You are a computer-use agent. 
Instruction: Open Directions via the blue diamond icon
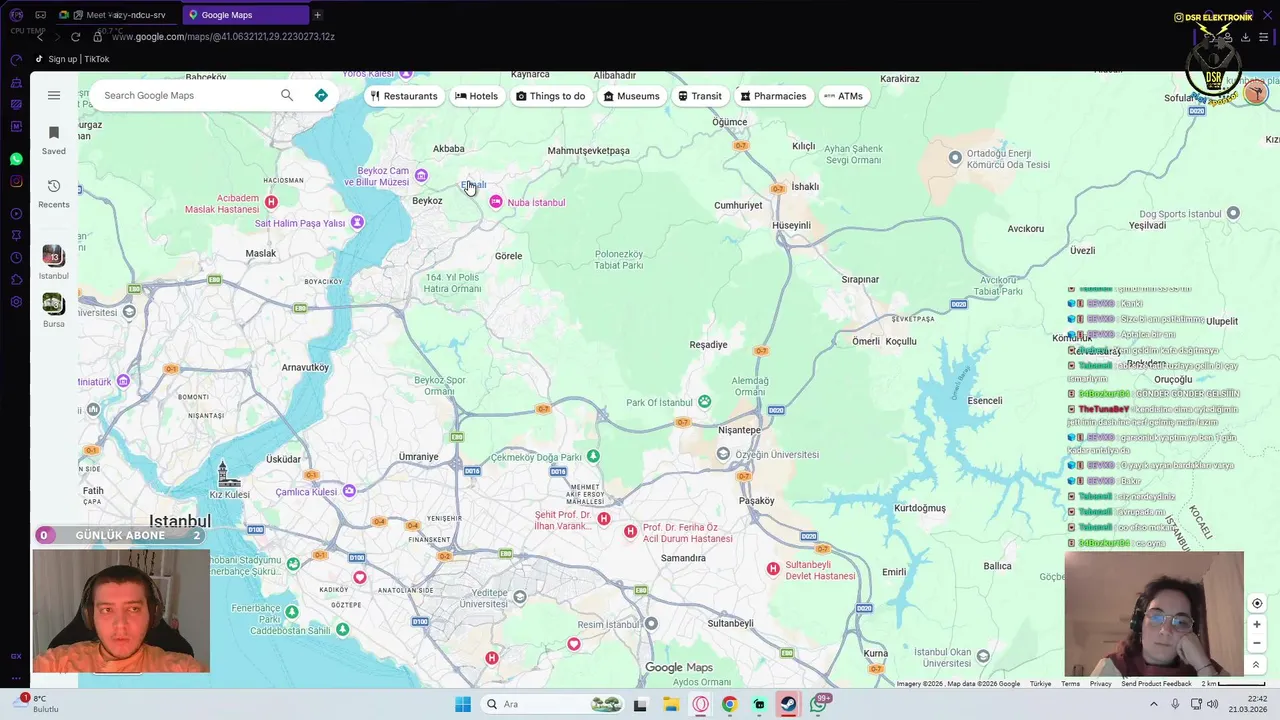321,95
